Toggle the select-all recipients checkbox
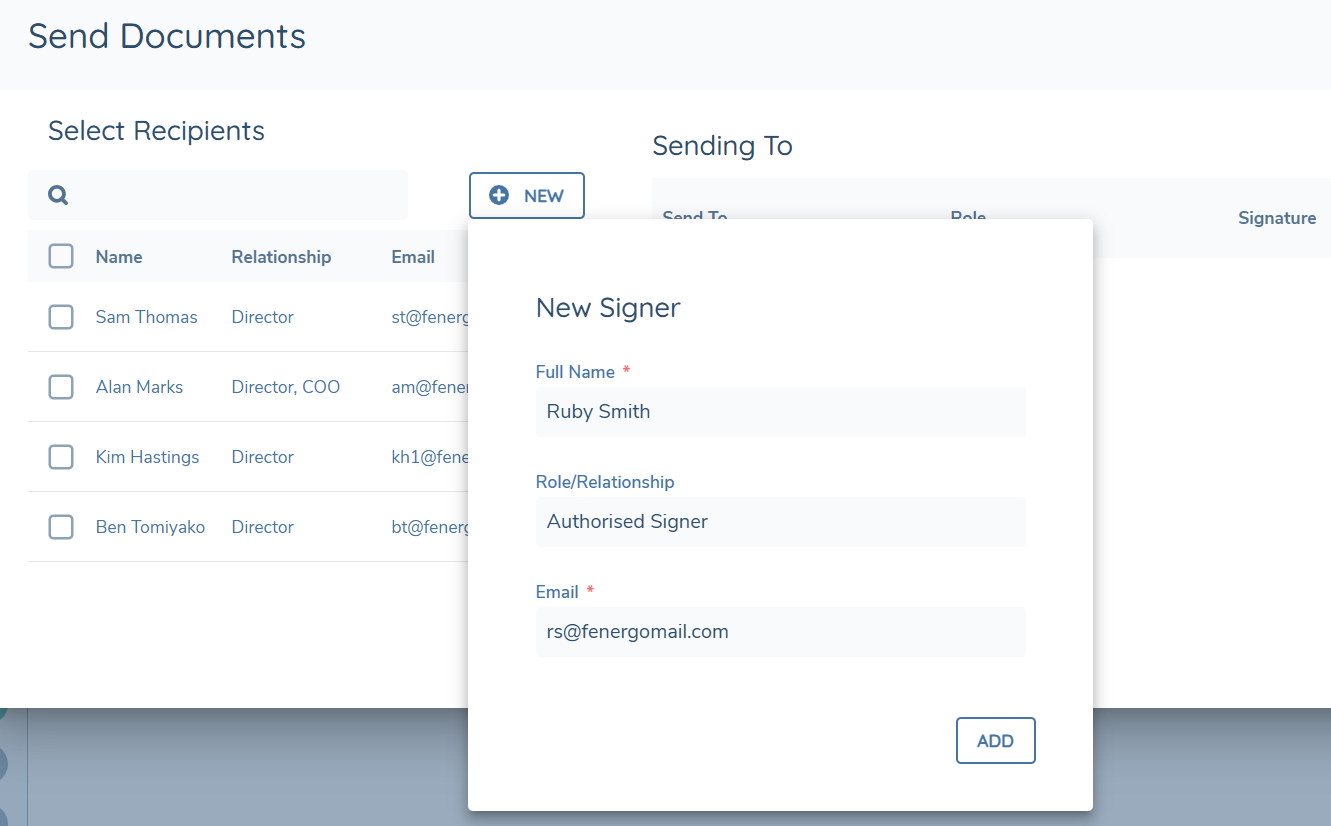1331x826 pixels. point(61,257)
